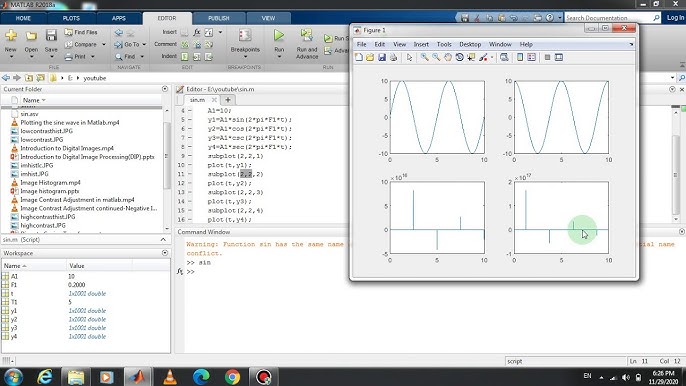Image resolution: width=686 pixels, height=386 pixels.
Task: Expand the Breakpoints dropdown arrow
Action: pos(245,57)
